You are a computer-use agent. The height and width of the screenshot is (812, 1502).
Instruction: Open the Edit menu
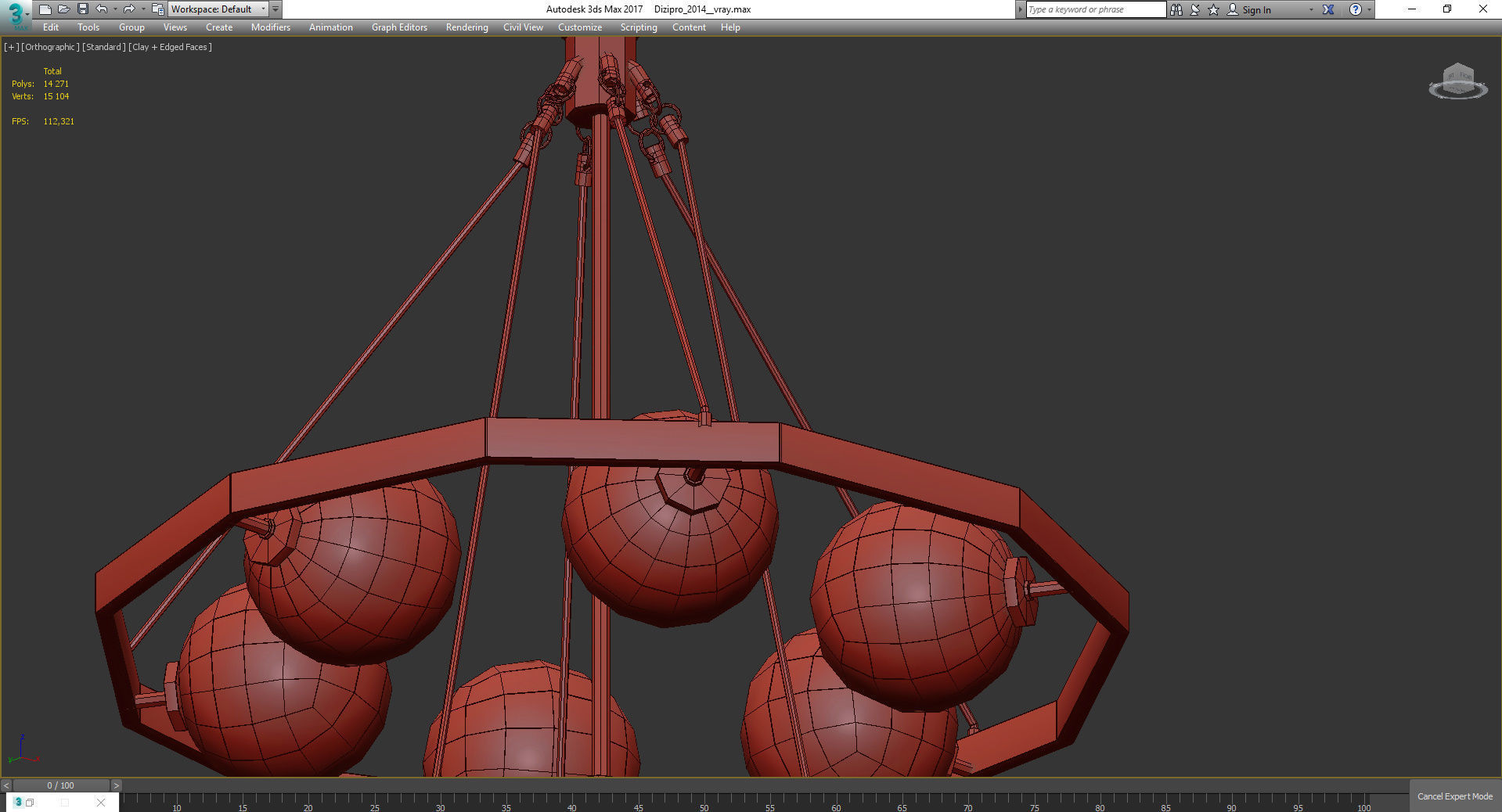point(51,27)
